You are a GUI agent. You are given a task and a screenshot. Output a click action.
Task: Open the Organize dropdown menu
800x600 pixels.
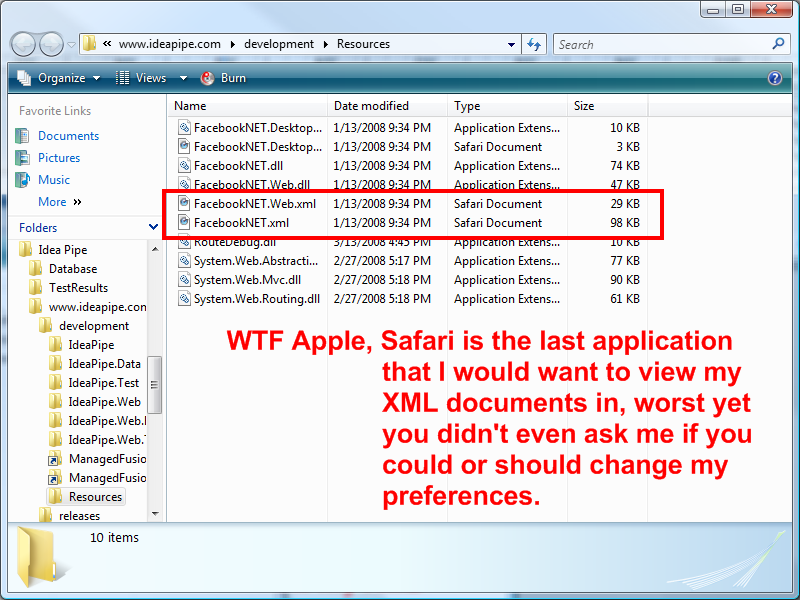click(60, 78)
